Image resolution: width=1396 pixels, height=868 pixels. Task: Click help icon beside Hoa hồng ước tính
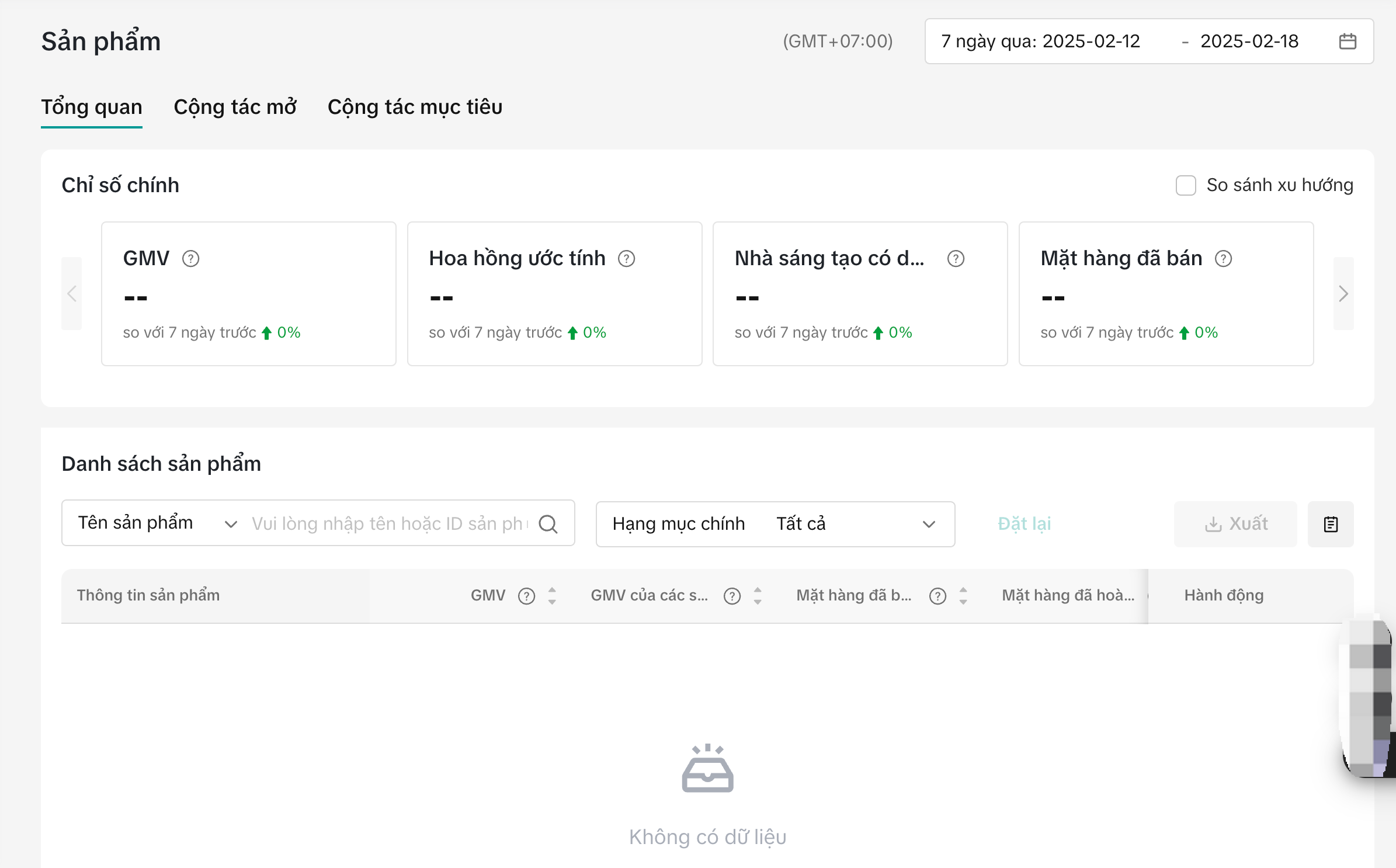tap(626, 259)
